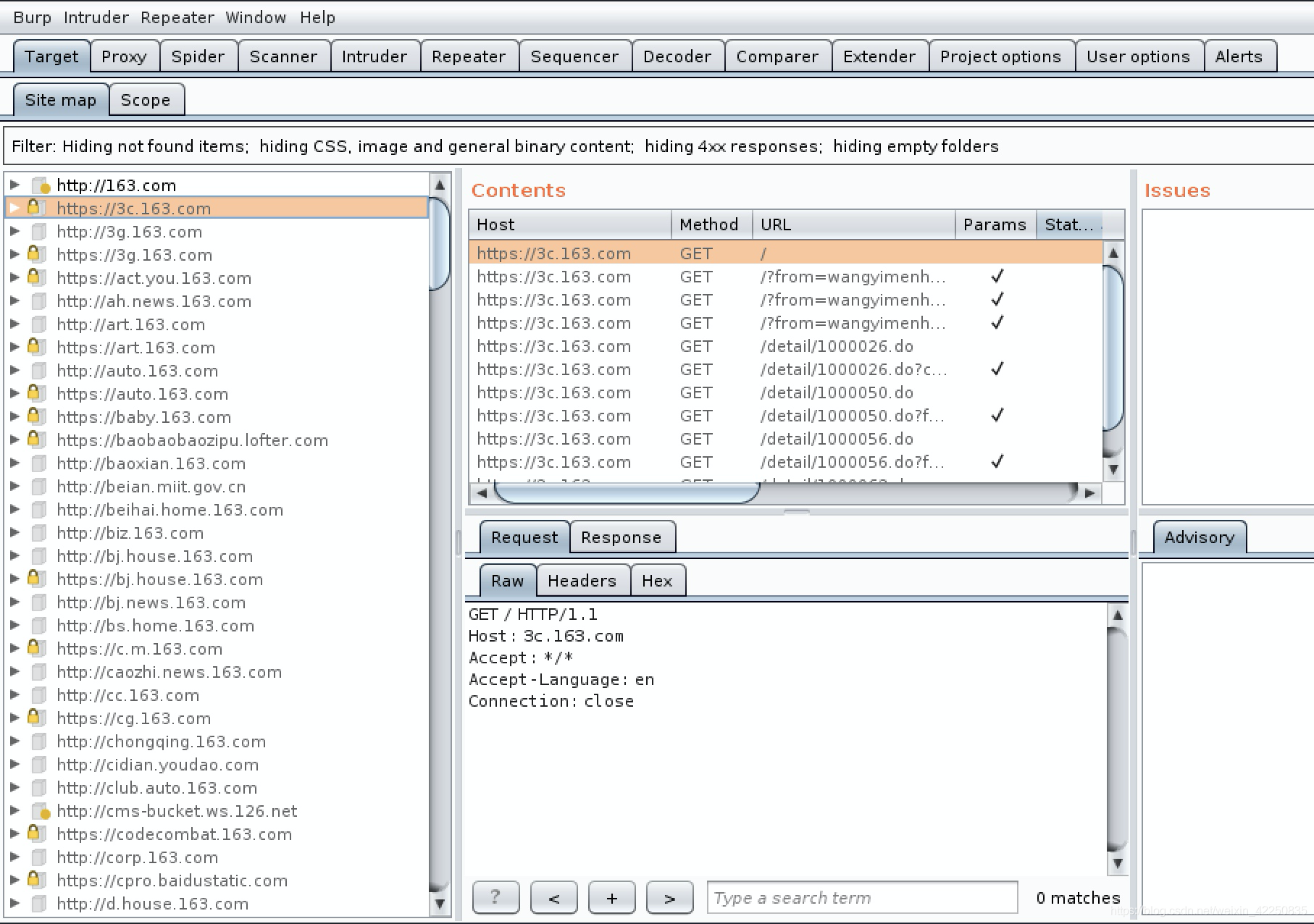Screen dimensions: 1314x924
Task: Click the page icon beside http://163.com
Action: [x=41, y=185]
